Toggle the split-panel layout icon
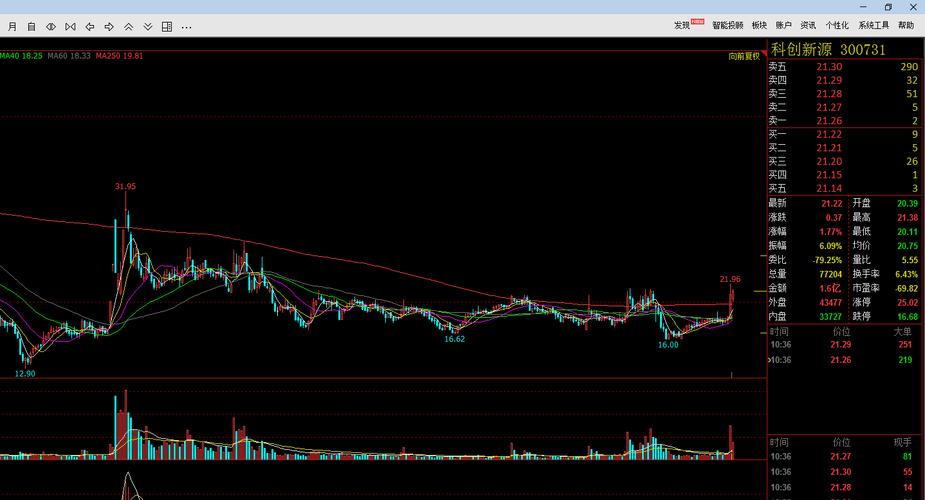Viewport: 925px width, 500px height. pos(167,26)
